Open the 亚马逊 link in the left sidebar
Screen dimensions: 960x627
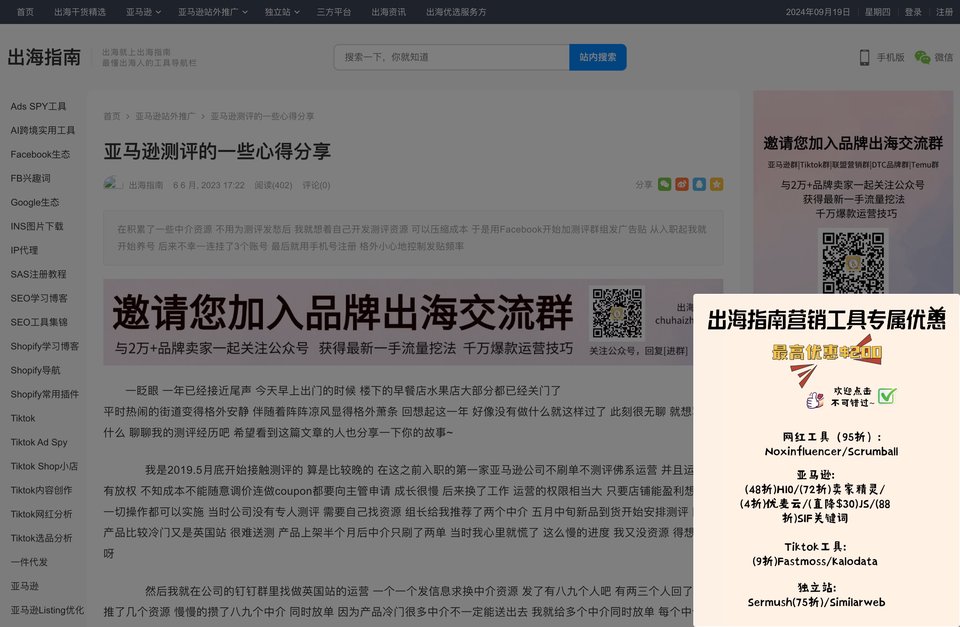24,586
